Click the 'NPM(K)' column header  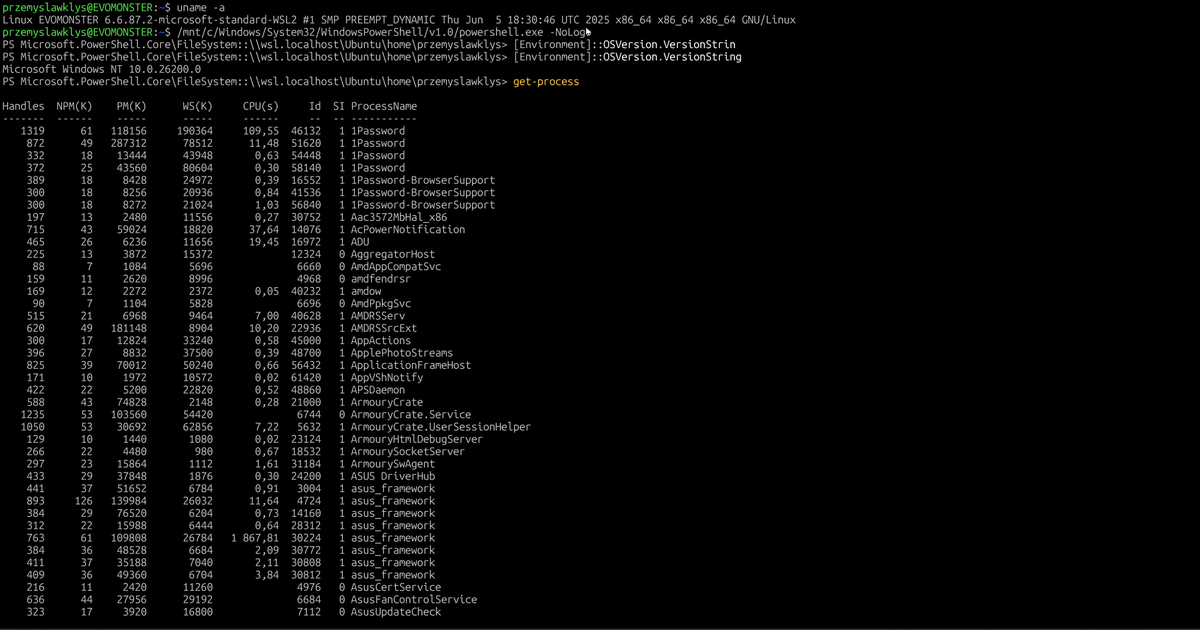point(75,106)
